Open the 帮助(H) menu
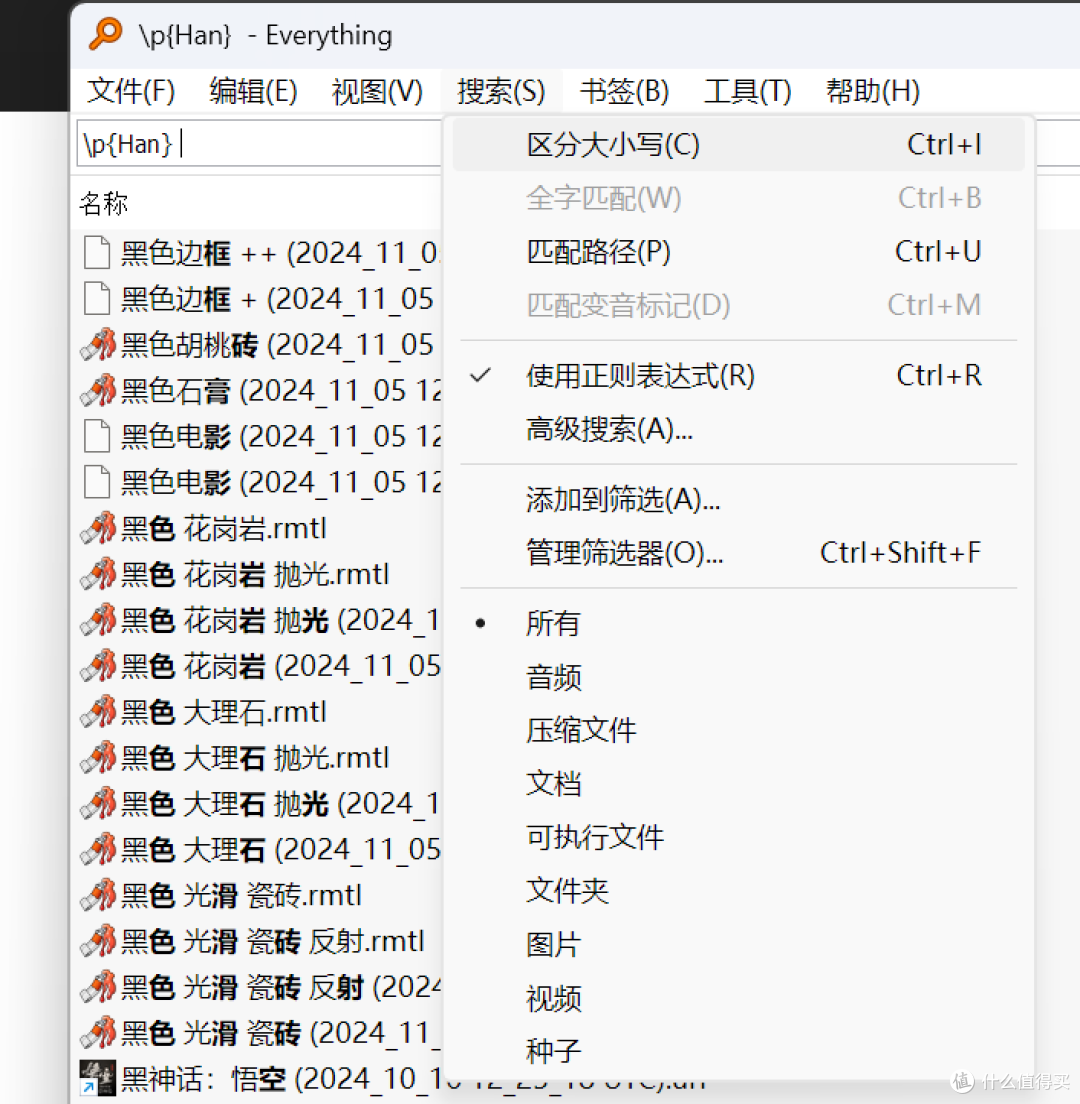1080x1104 pixels. tap(873, 91)
